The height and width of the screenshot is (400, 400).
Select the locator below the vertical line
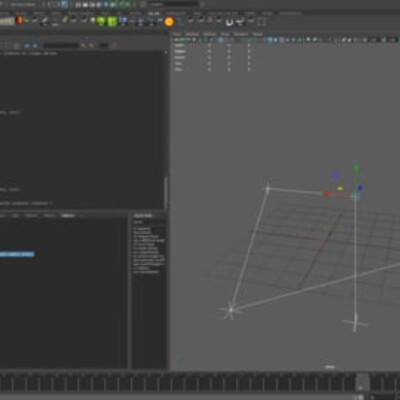355,323
